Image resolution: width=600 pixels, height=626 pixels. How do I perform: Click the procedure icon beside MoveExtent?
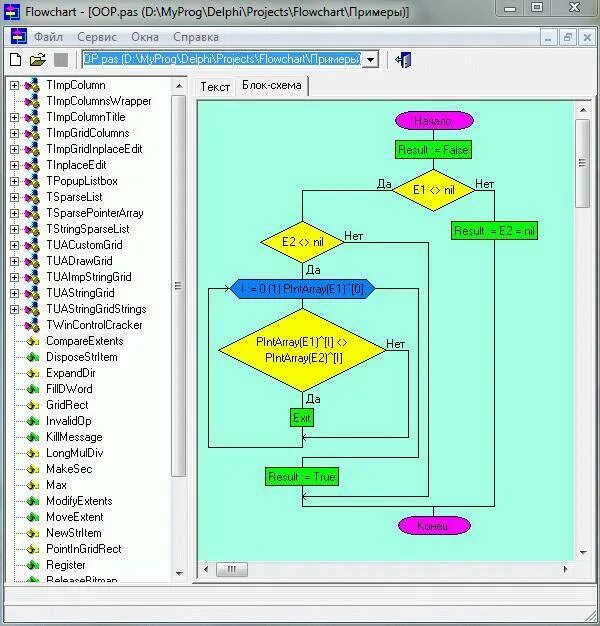[x=33, y=517]
